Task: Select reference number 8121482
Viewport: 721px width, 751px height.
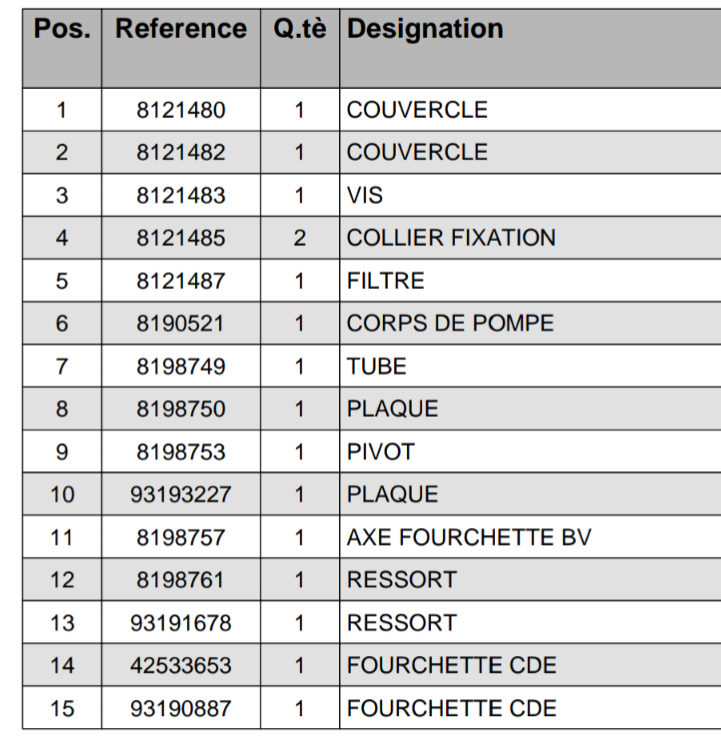Action: coord(181,153)
